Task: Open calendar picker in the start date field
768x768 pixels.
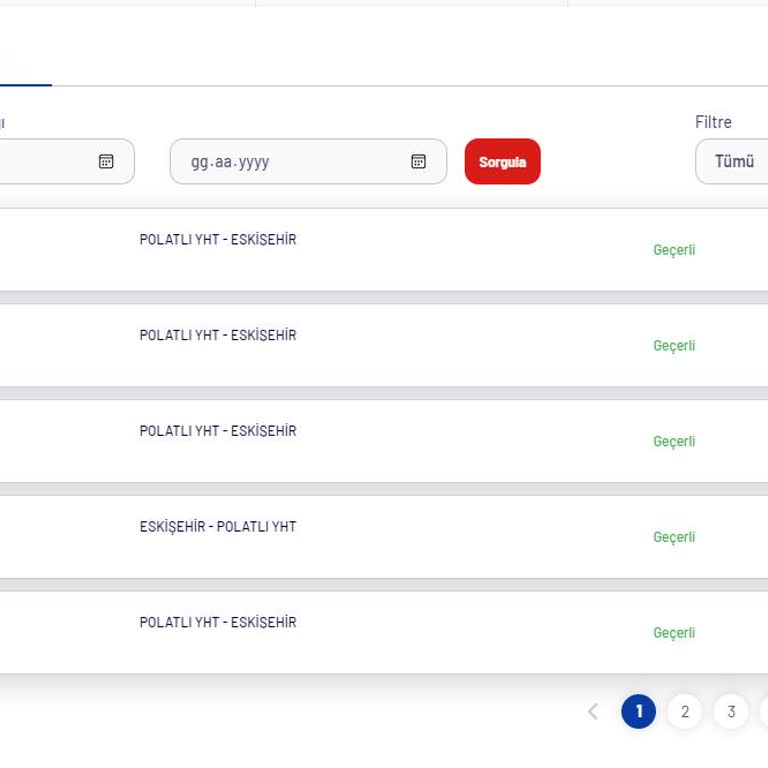Action: [106, 162]
